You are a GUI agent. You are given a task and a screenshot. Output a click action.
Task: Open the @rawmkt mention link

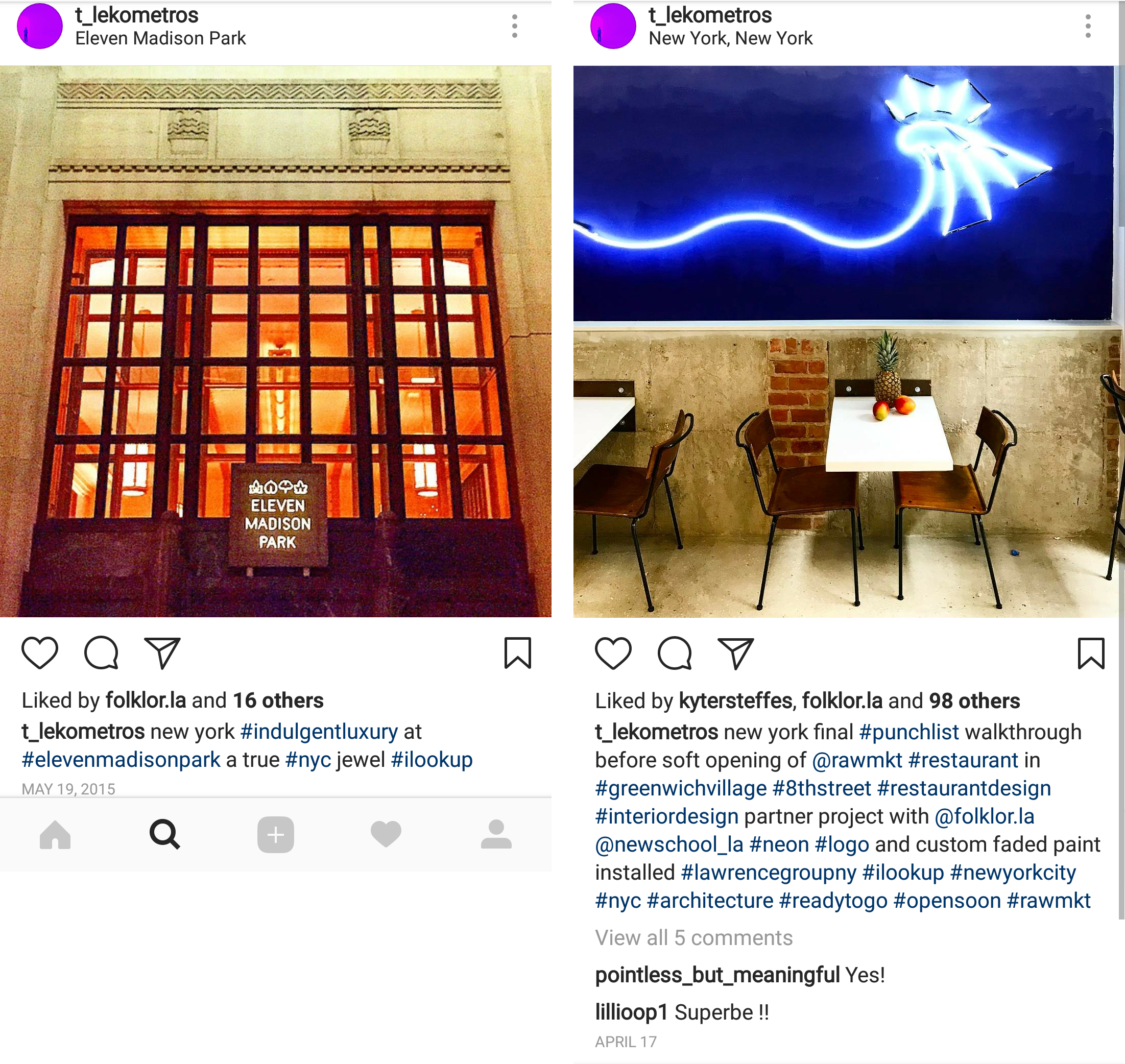tap(857, 760)
